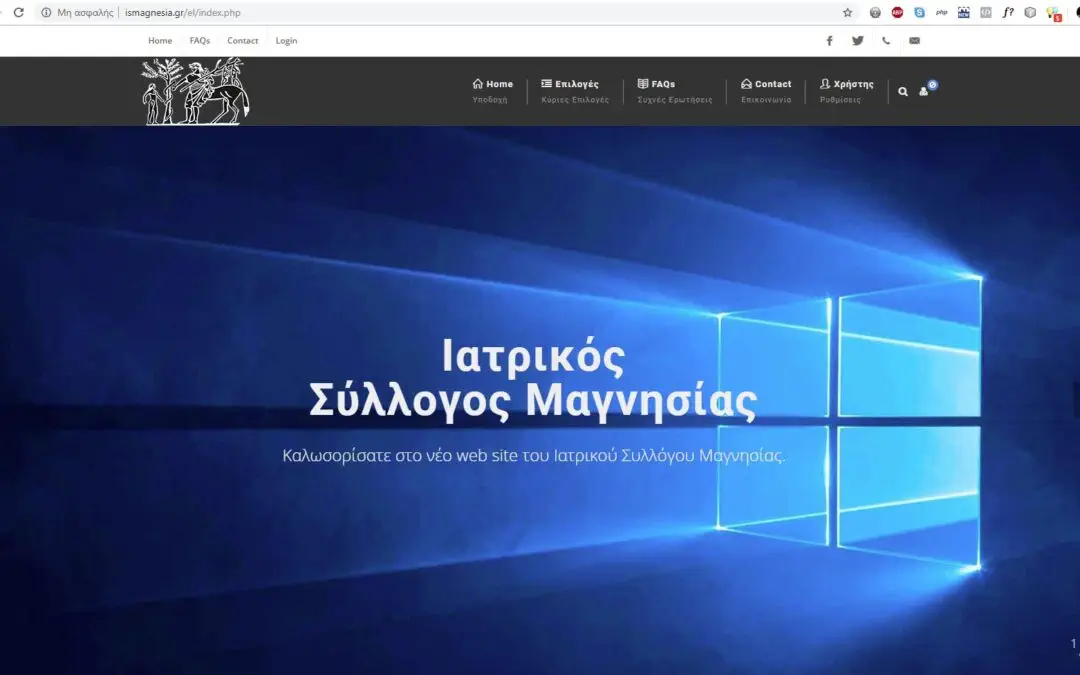1080x675 pixels.
Task: Open the Adblock Plus extension icon
Action: [897, 12]
